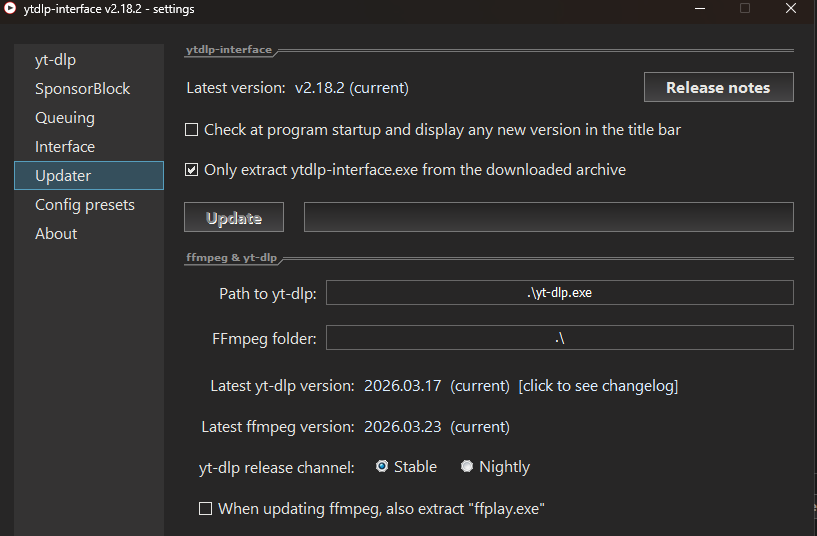The image size is (817, 536).
Task: Select the Updater sidebar item
Action: [89, 176]
